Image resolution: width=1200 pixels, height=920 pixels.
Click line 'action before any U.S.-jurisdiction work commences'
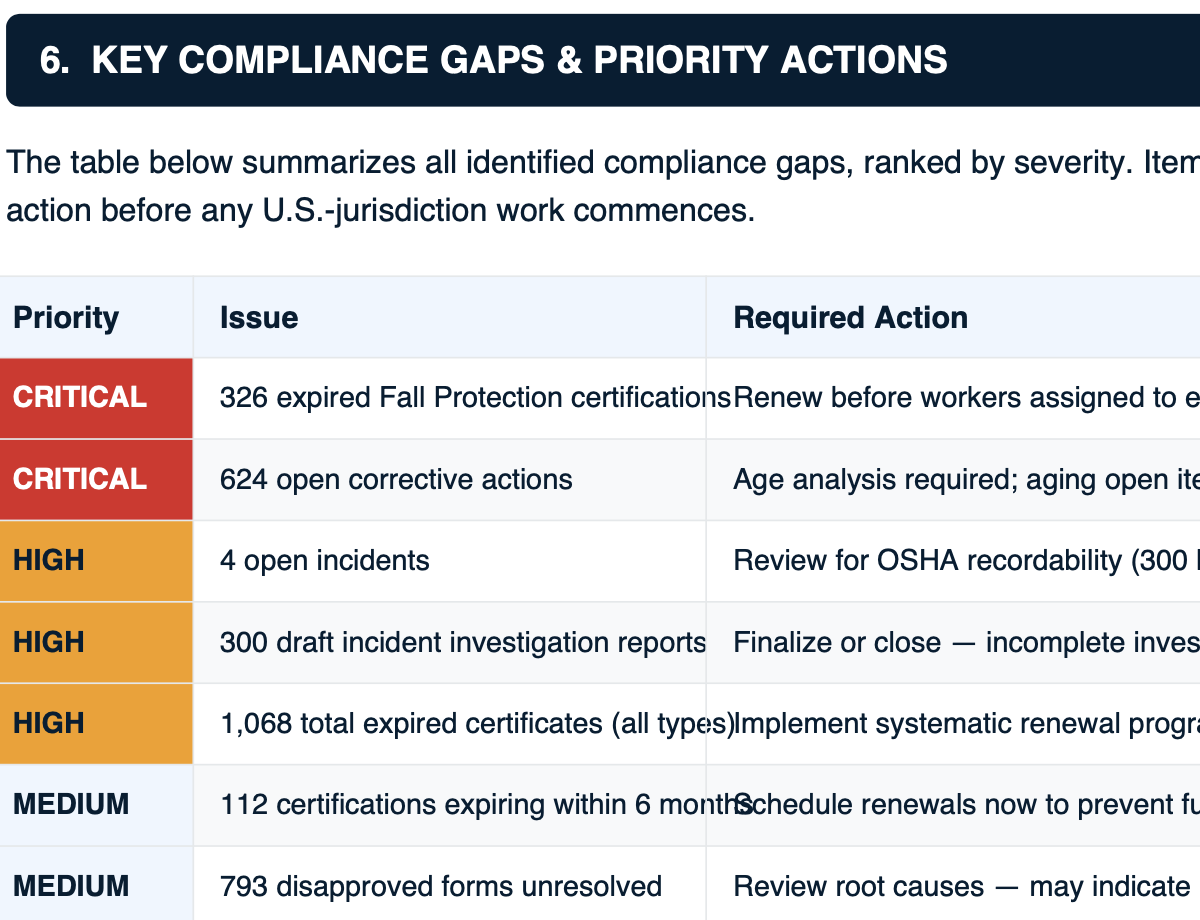(381, 211)
